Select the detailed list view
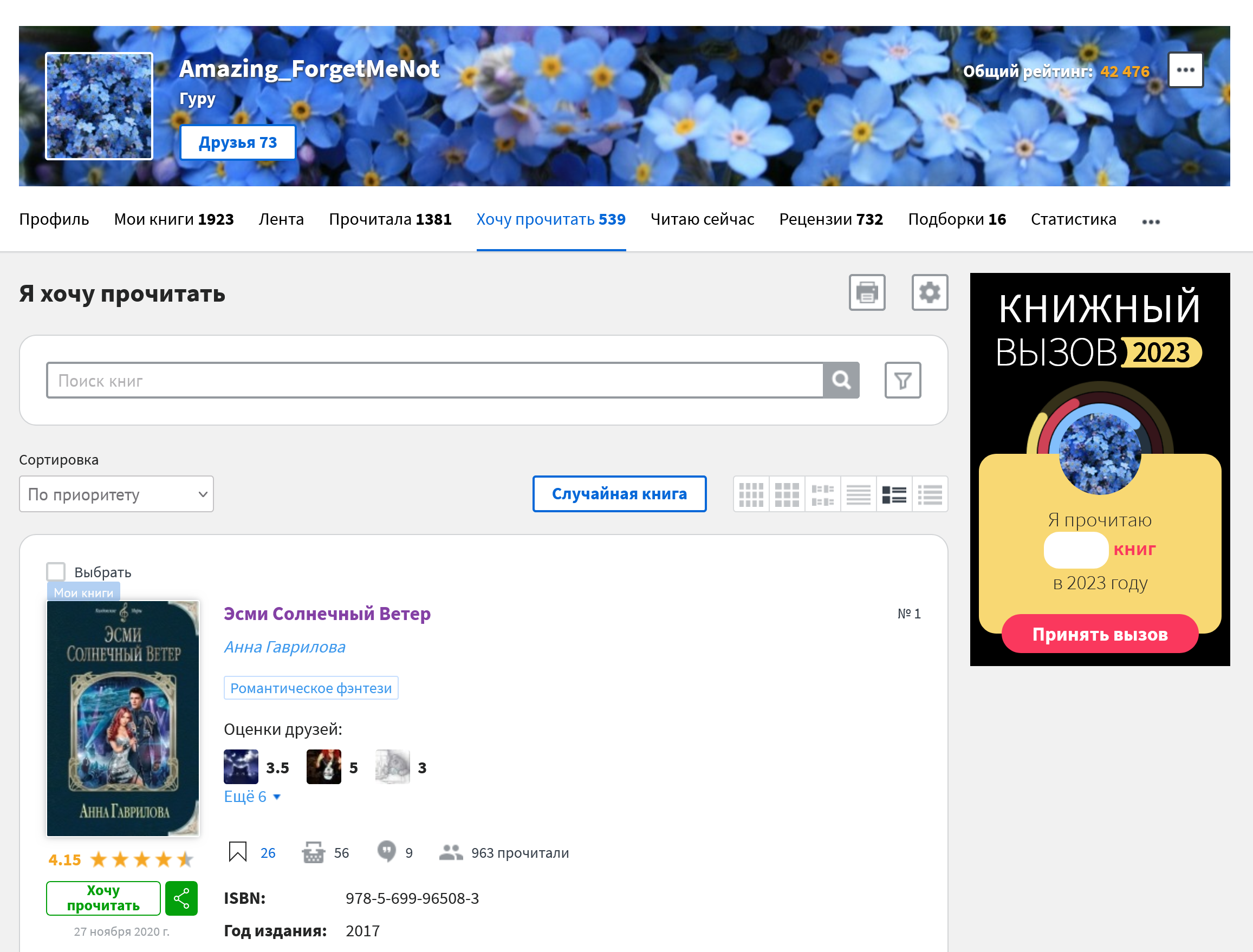The image size is (1253, 952). 894,494
